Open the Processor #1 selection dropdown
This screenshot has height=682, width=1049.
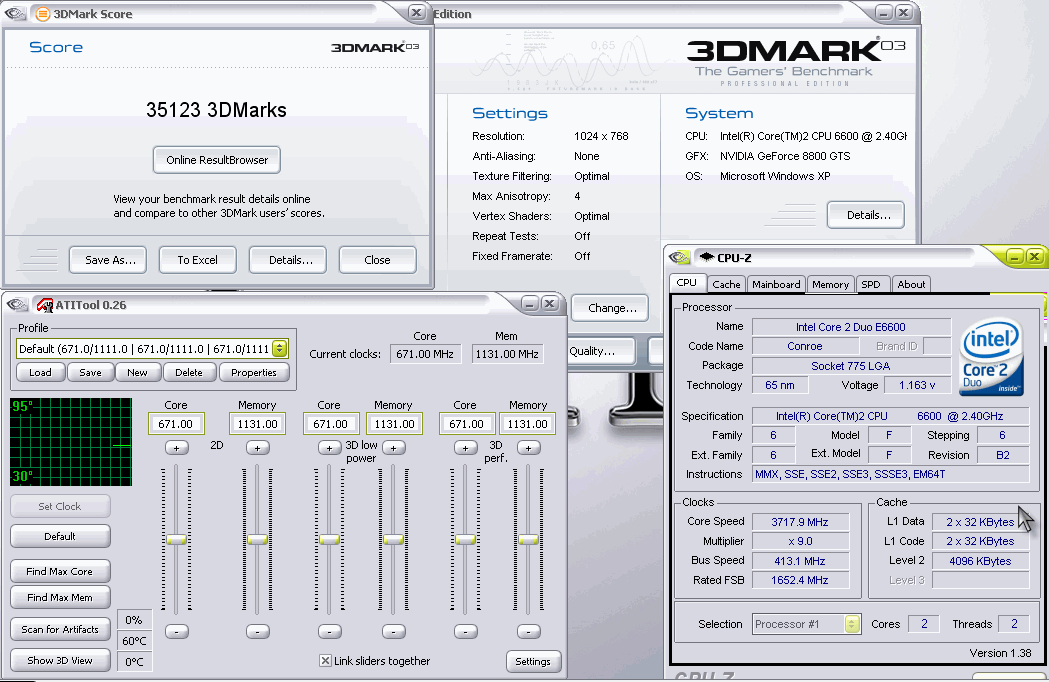point(852,624)
